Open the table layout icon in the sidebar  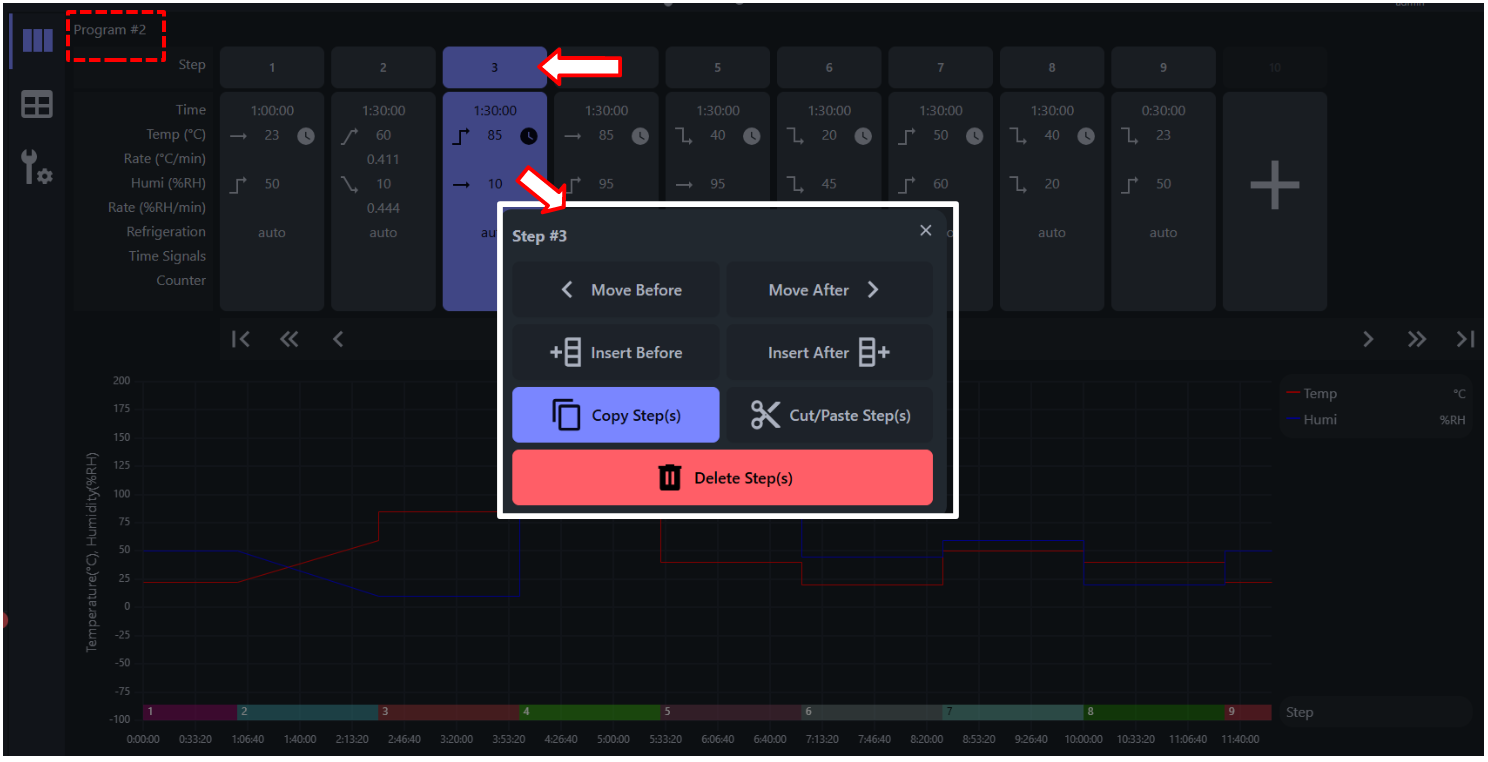(x=37, y=105)
